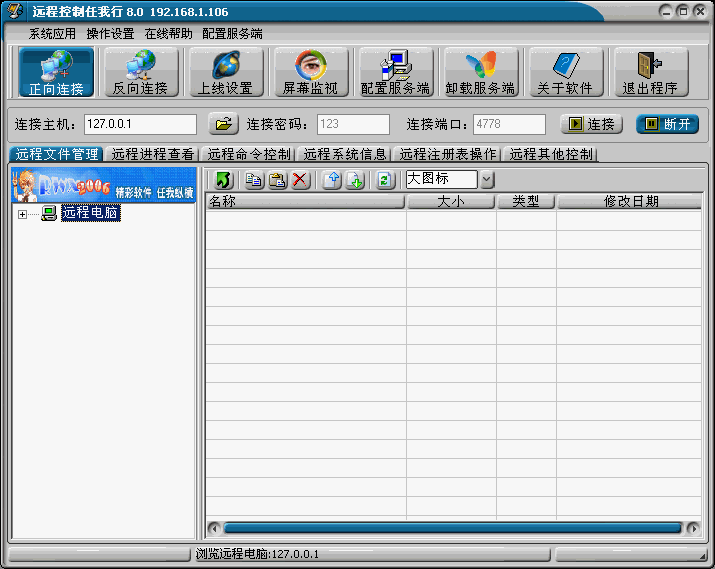Click the 连接主机 host input field
Viewport: 715px width, 569px height.
[140, 124]
